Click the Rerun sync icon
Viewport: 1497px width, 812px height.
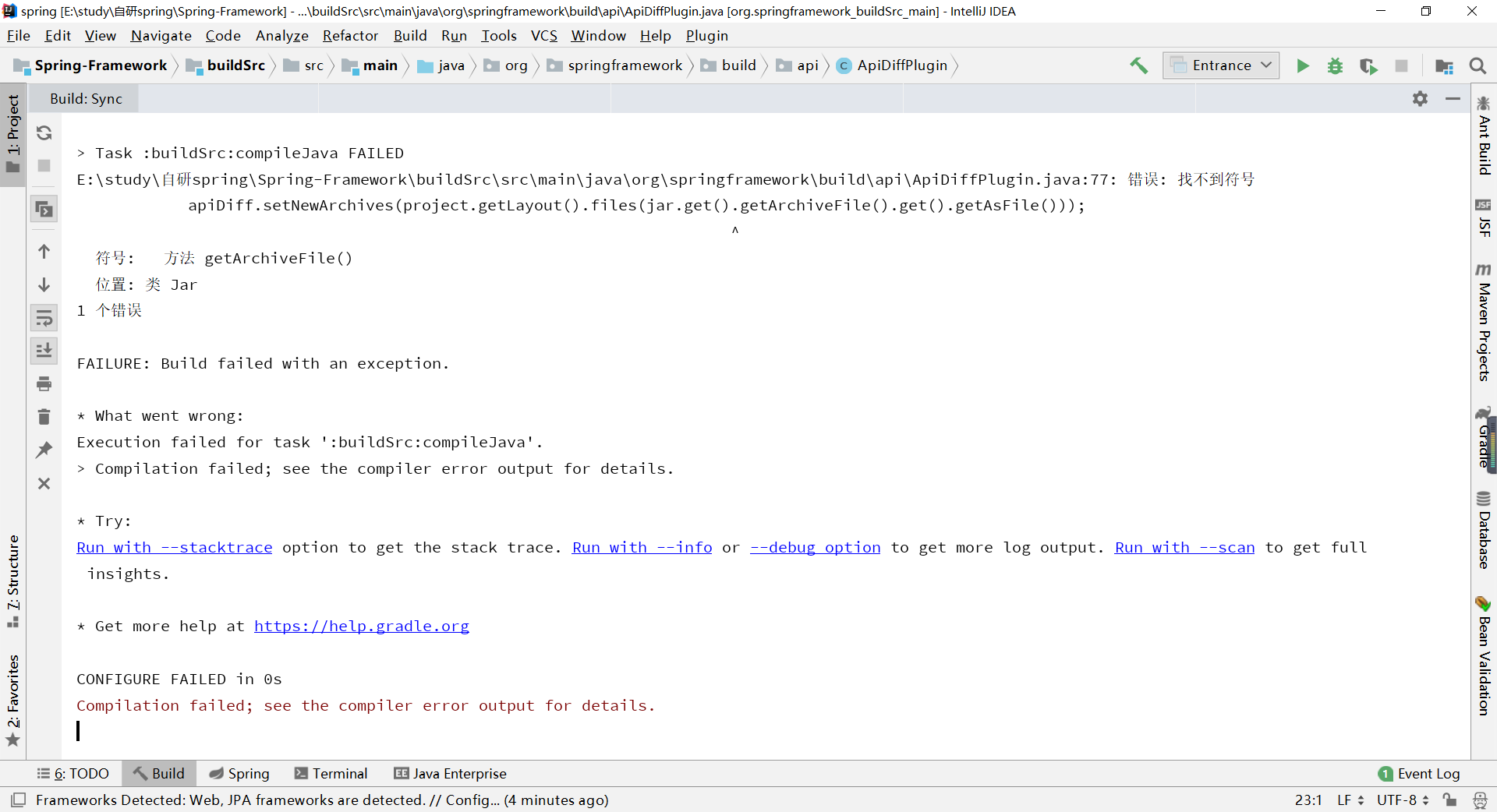44,132
